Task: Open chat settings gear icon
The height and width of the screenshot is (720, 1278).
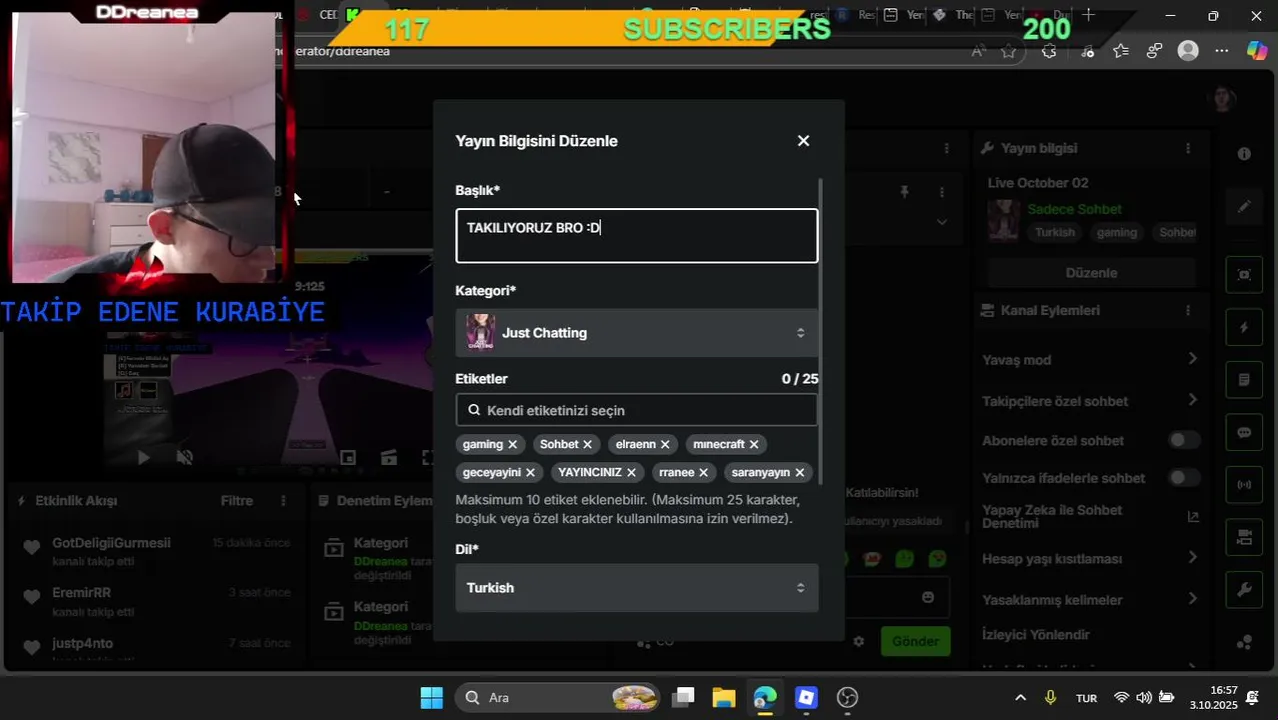Action: point(858,641)
